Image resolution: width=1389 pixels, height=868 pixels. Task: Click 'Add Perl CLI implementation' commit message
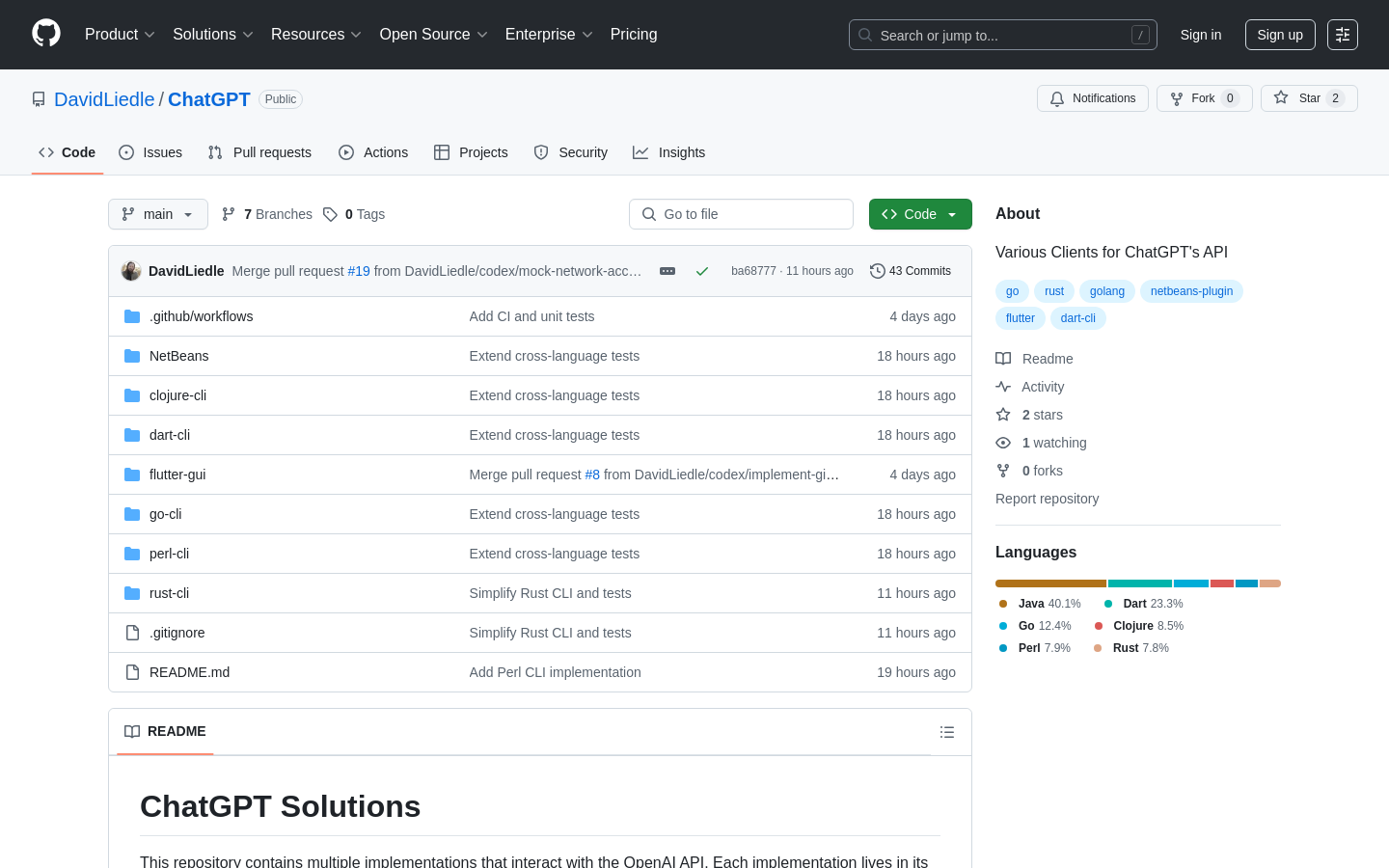pyautogui.click(x=556, y=672)
